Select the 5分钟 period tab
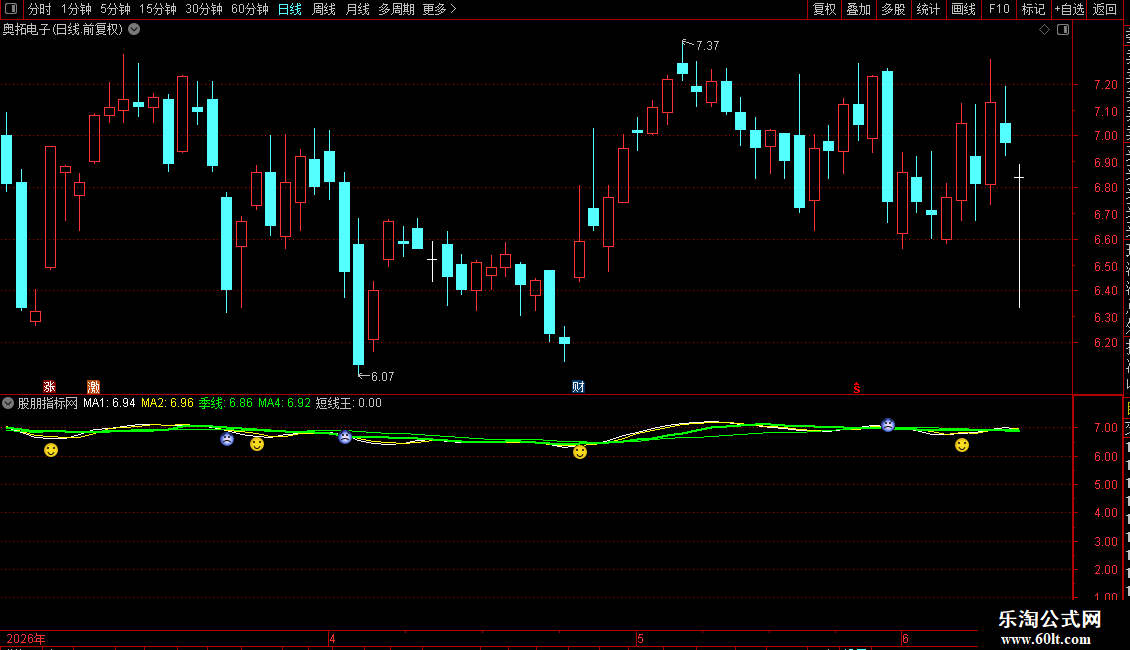 [115, 9]
